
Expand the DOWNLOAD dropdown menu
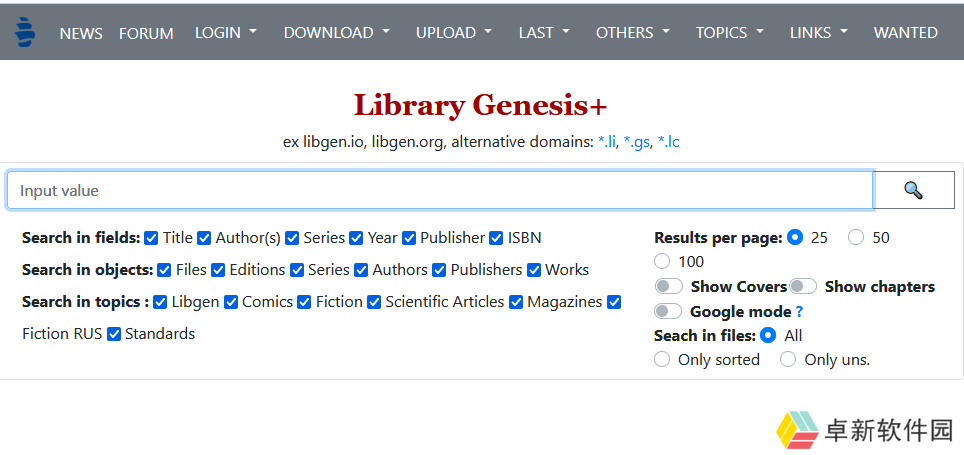336,33
